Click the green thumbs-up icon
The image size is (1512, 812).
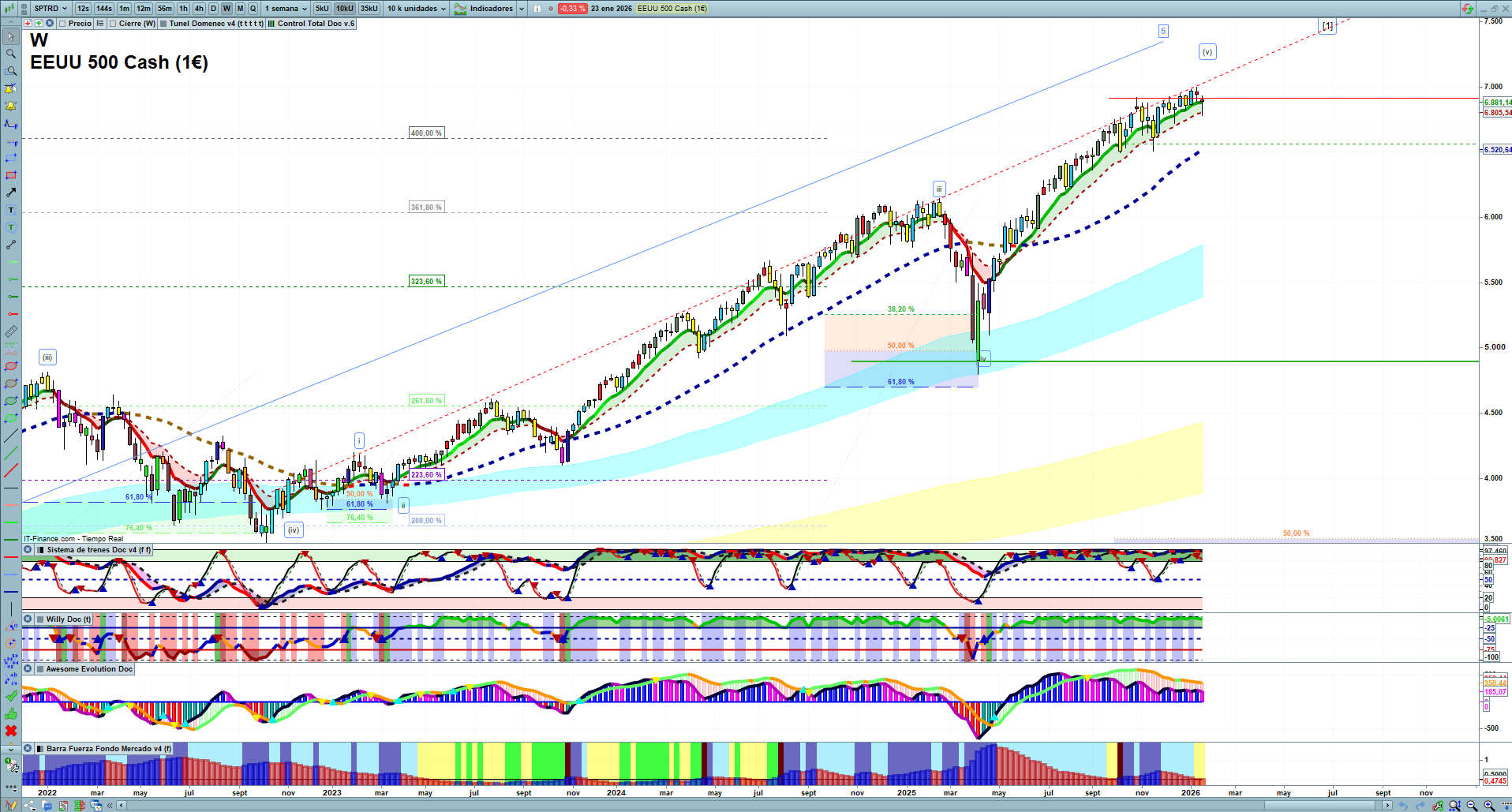(x=11, y=713)
